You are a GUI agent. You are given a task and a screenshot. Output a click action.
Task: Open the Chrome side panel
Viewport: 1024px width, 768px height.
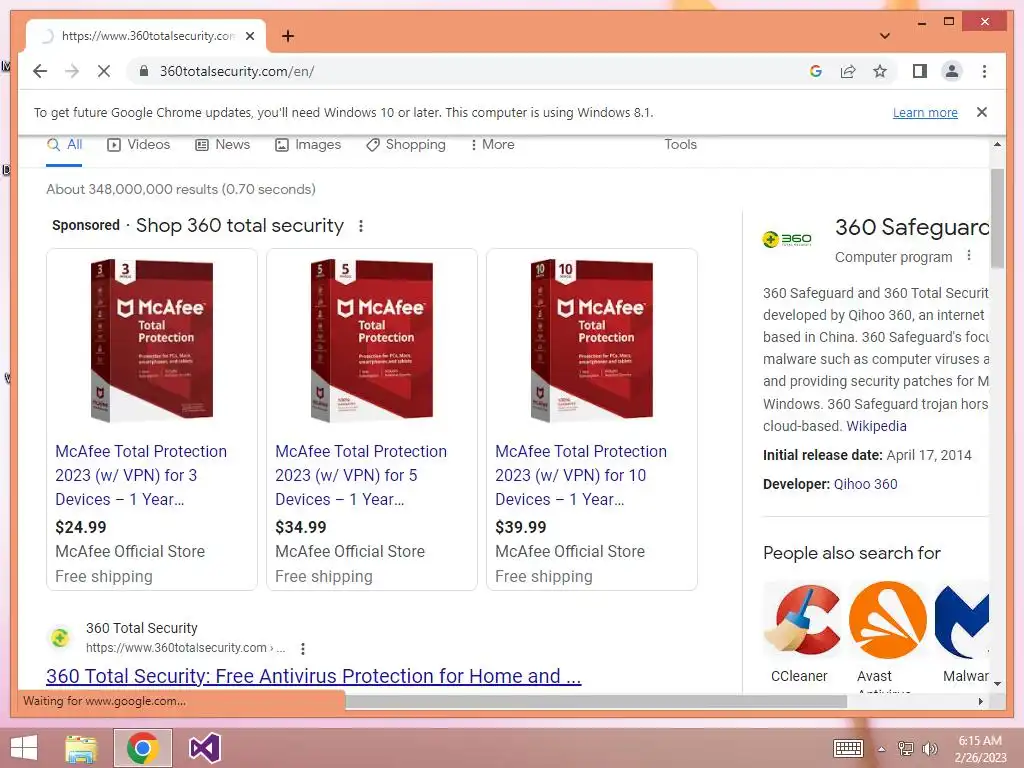[920, 71]
